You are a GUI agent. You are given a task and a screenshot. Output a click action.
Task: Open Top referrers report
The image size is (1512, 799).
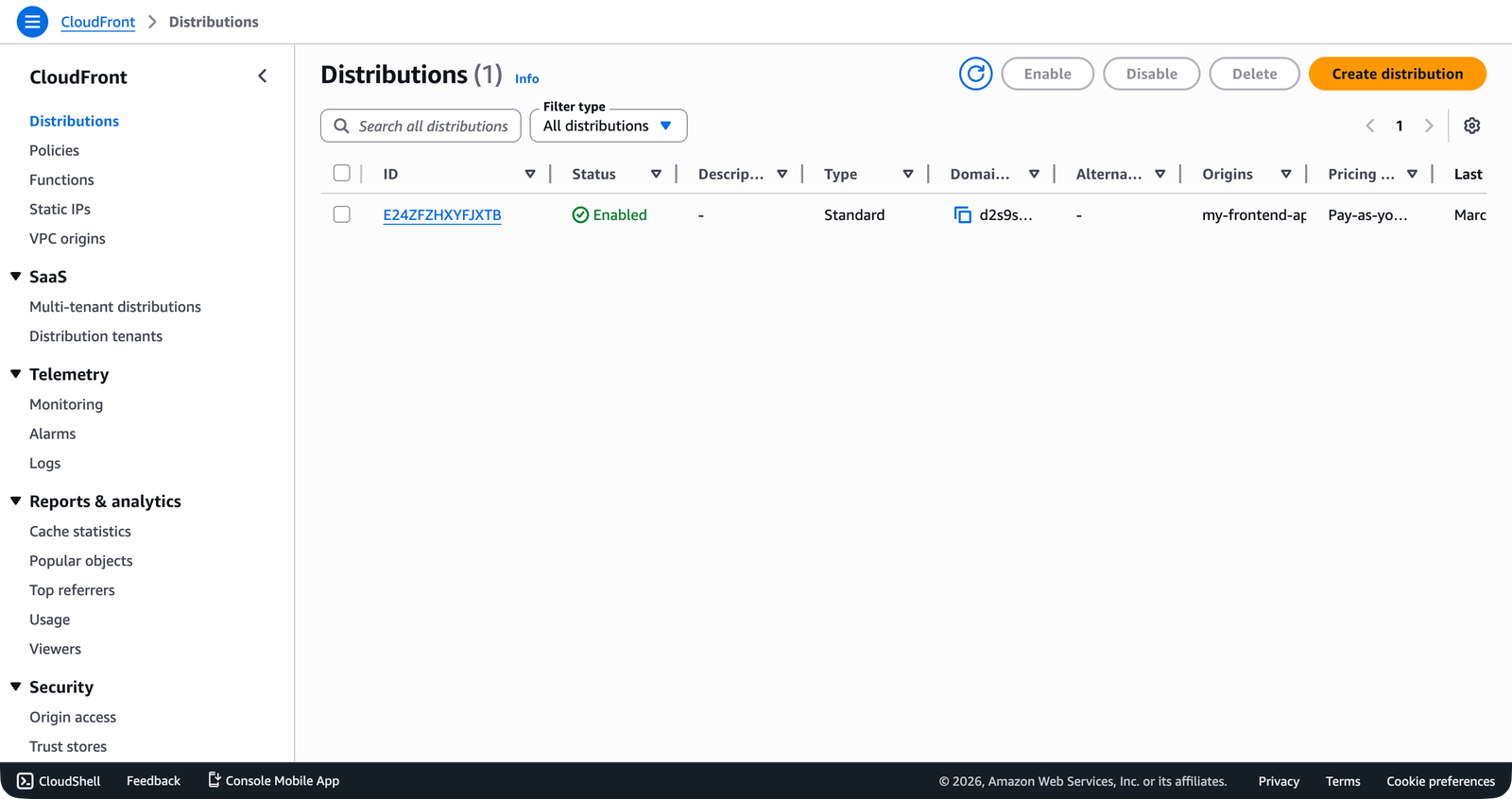coord(72,590)
